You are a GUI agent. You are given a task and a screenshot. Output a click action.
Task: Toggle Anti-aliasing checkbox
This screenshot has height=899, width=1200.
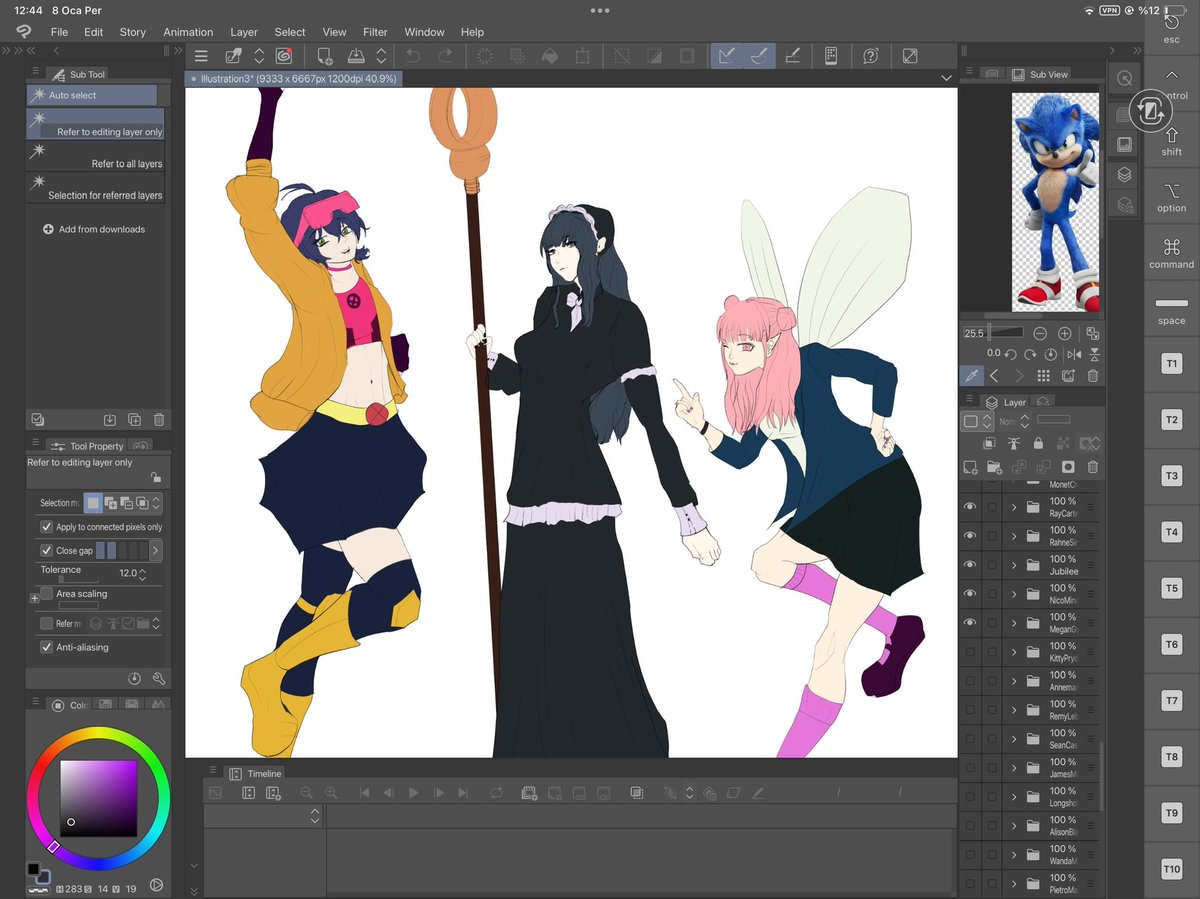[46, 647]
